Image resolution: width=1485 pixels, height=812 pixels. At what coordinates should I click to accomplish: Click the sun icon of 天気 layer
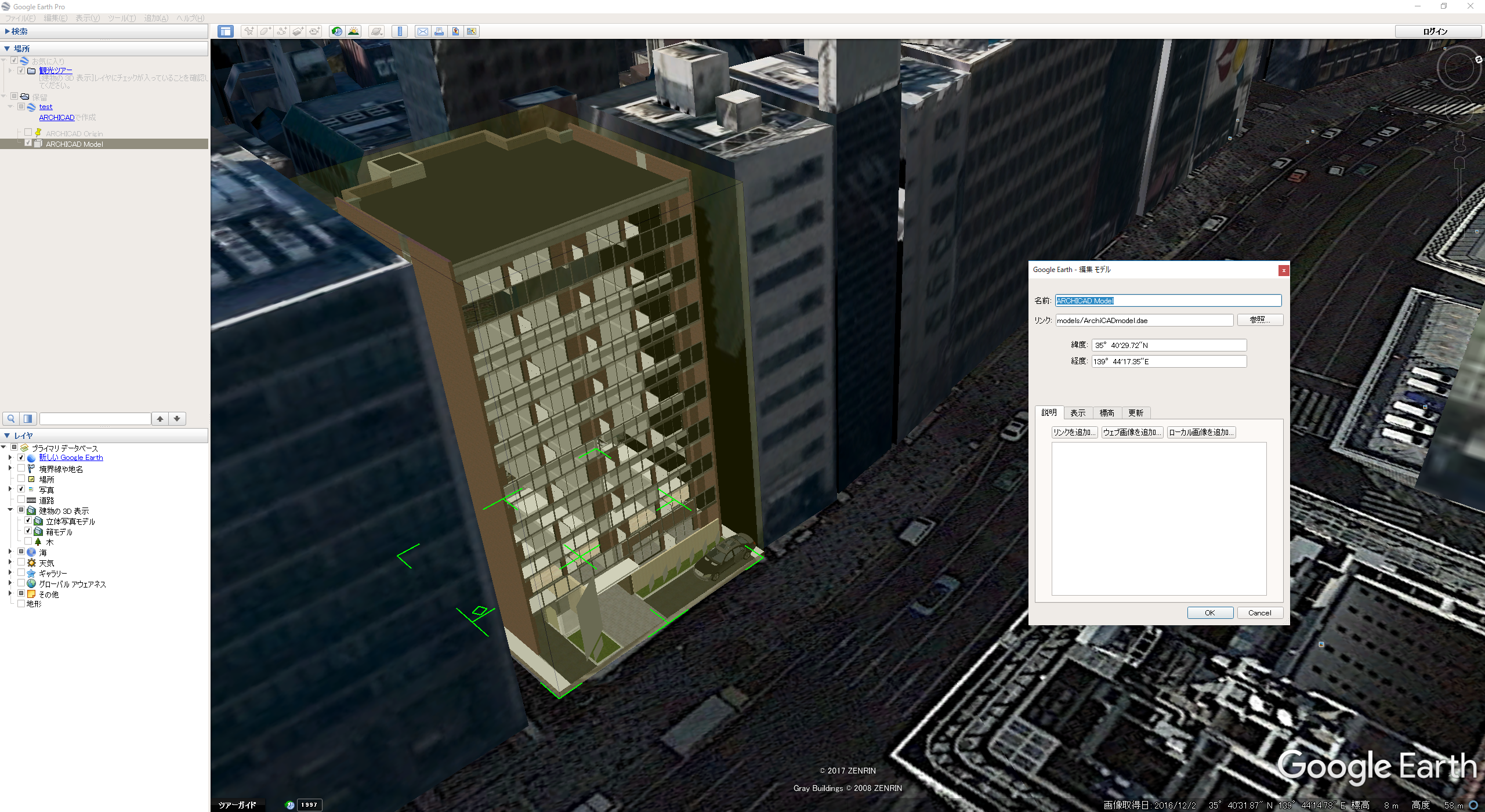point(32,563)
